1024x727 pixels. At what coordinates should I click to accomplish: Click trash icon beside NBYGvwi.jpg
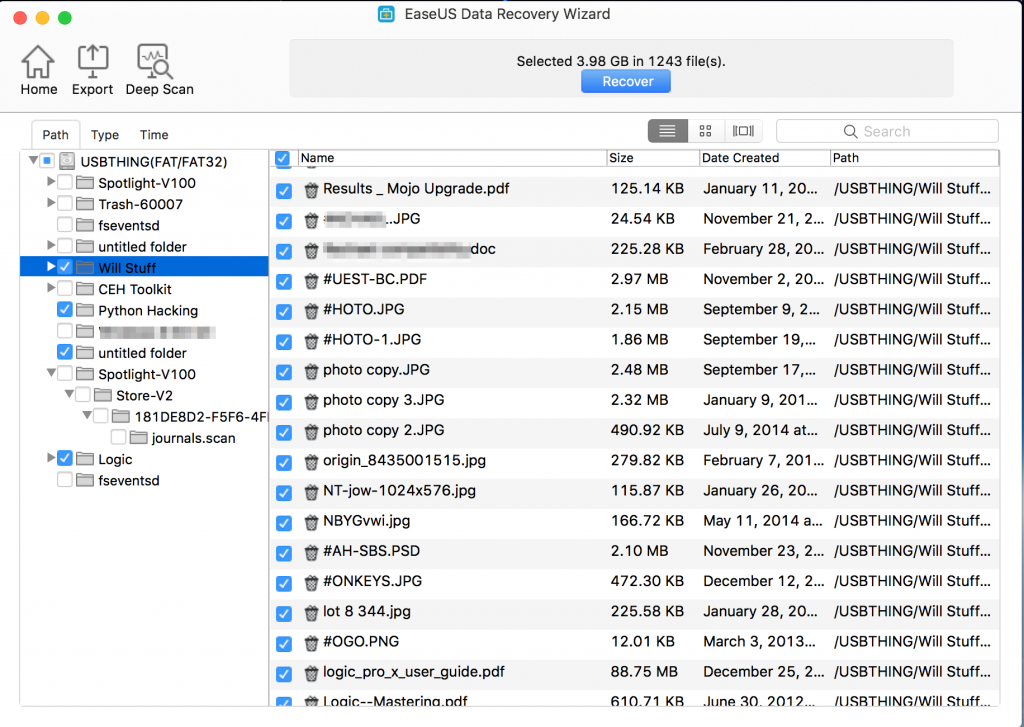pos(312,523)
